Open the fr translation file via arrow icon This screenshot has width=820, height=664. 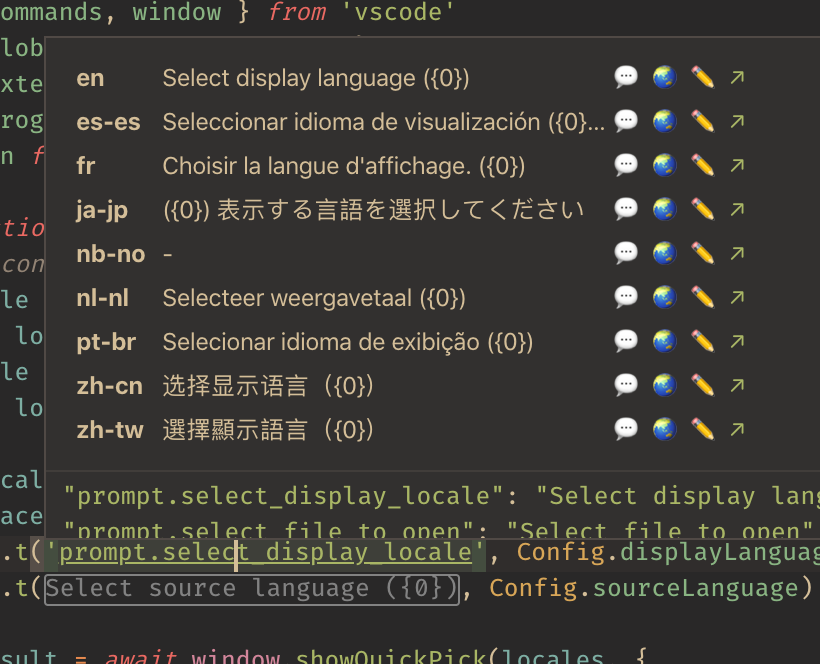(x=738, y=166)
